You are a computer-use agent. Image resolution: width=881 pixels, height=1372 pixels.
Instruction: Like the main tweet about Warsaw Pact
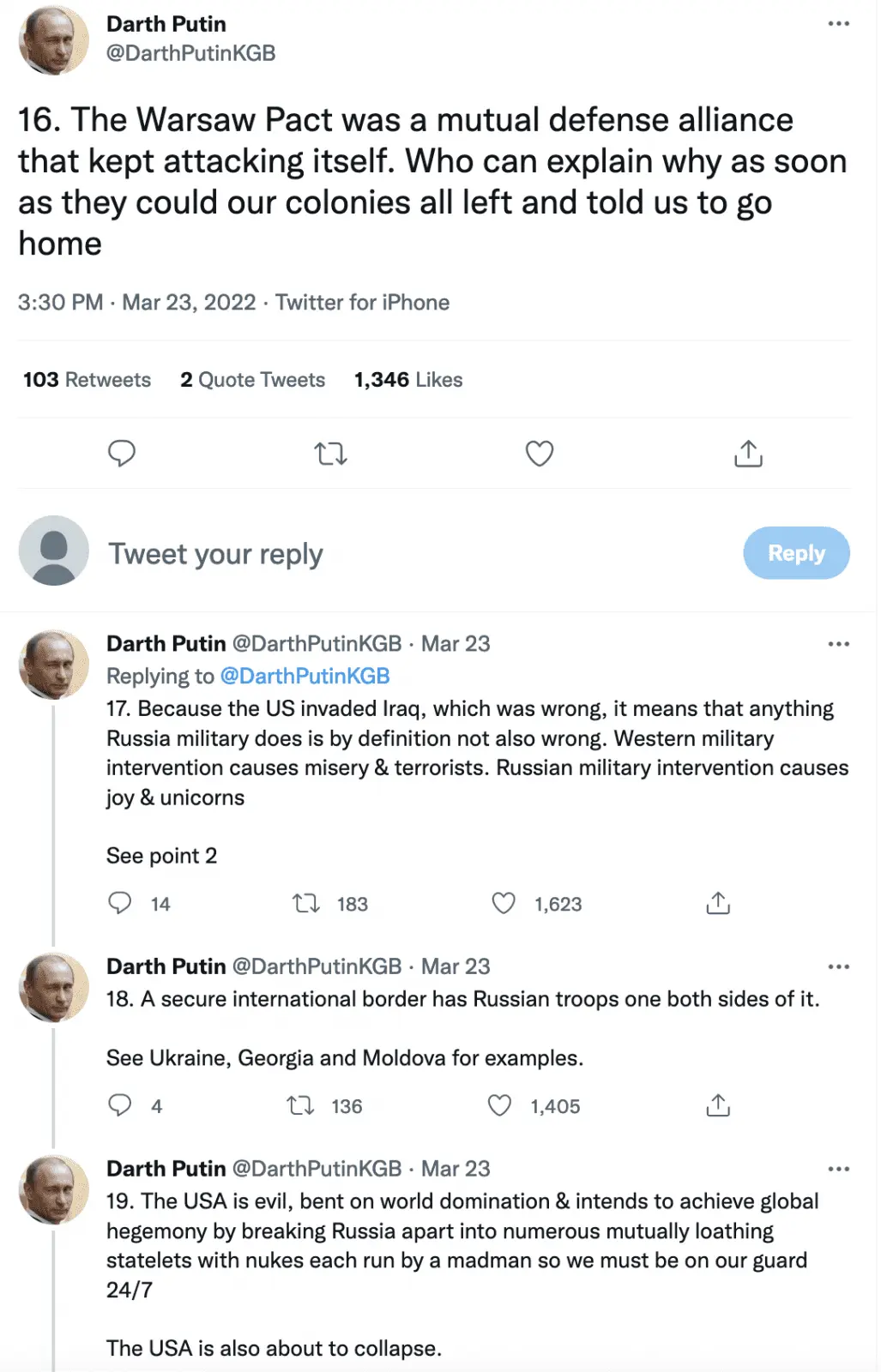click(539, 454)
